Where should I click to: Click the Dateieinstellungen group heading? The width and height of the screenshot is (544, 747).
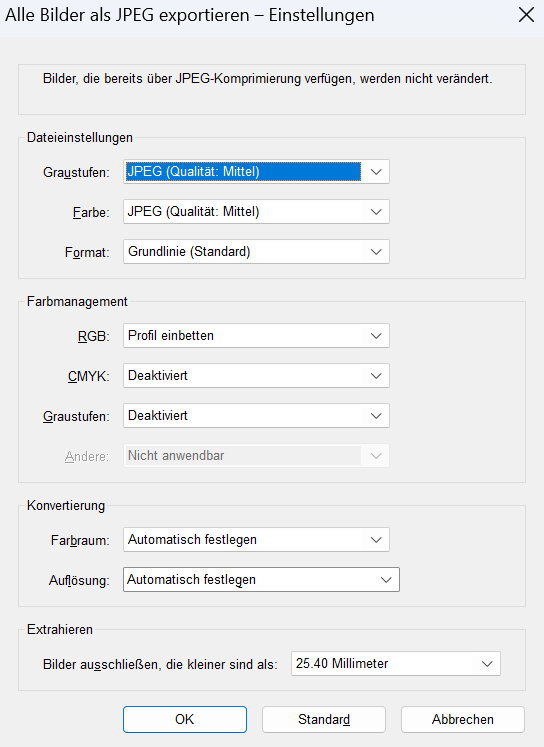point(80,138)
